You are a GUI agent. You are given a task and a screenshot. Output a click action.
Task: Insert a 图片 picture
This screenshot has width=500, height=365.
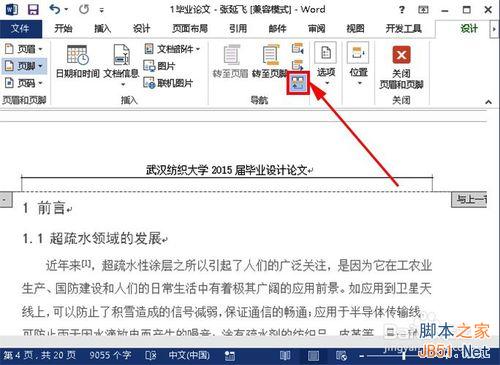159,66
